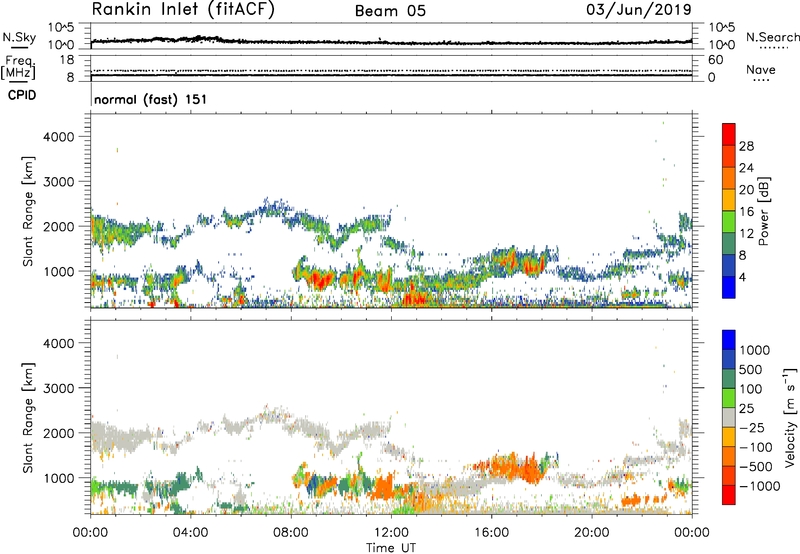This screenshot has height=554, width=800.
Task: Click the 'Velocity [m s-1]' colorbar label
Action: pos(790,417)
